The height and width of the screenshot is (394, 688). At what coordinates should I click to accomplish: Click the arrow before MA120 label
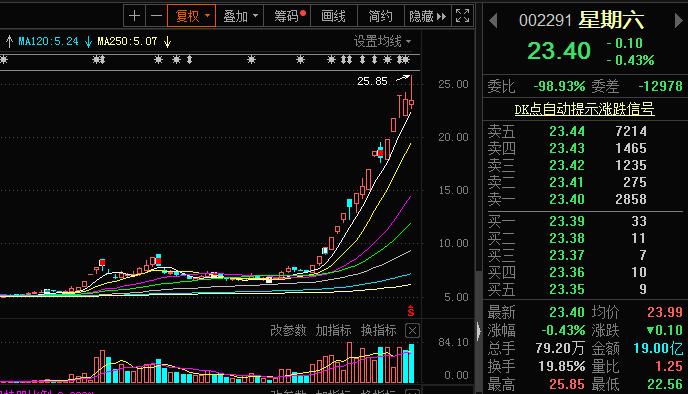(x=9, y=42)
